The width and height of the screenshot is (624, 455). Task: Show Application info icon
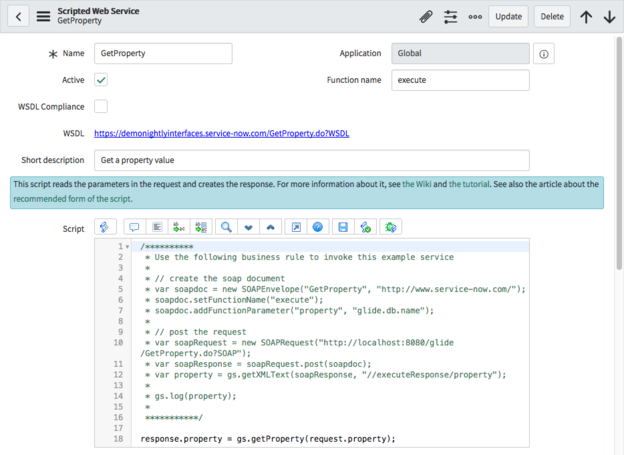coord(544,54)
